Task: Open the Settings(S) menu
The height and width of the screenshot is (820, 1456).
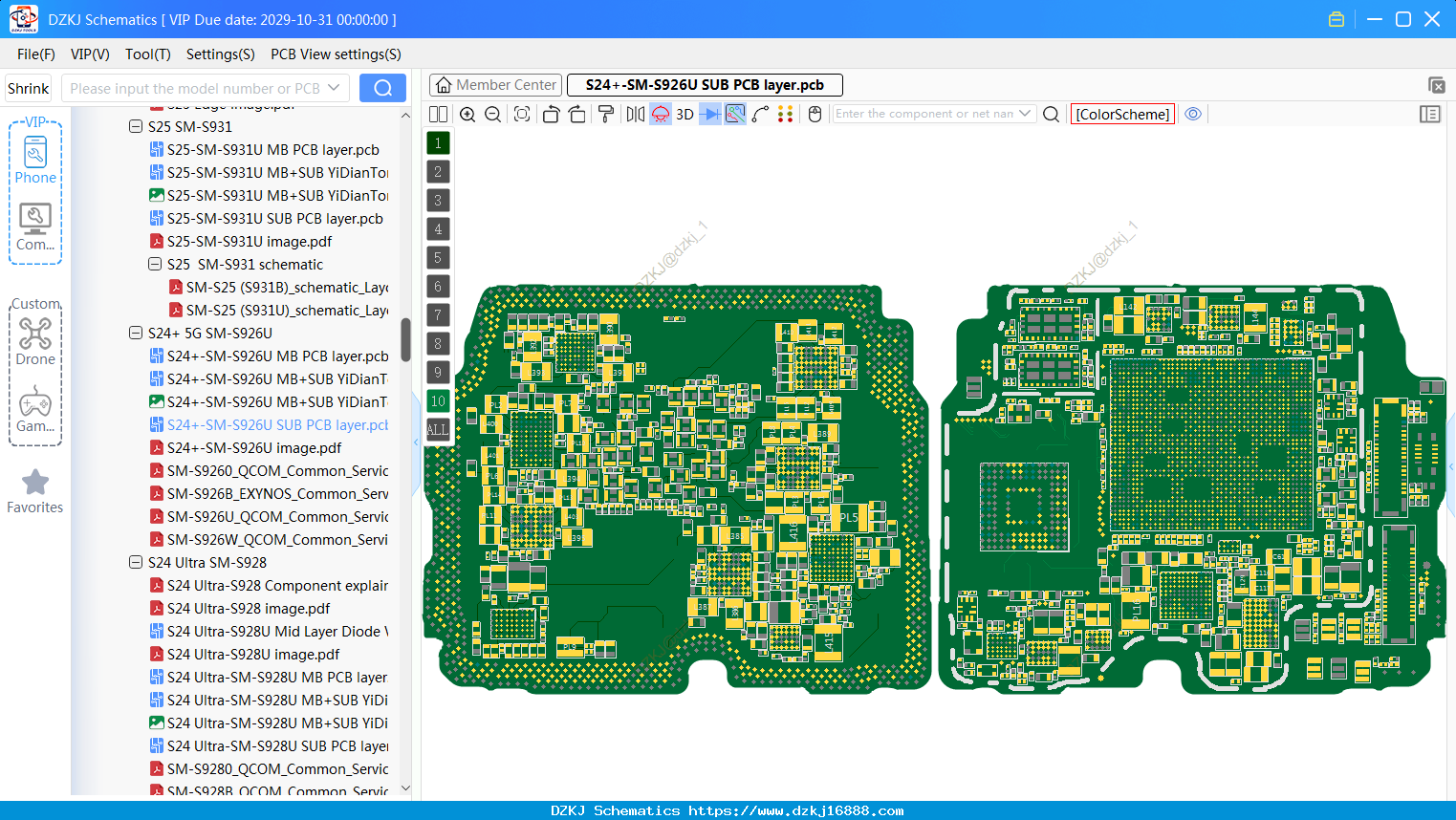Action: tap(221, 54)
